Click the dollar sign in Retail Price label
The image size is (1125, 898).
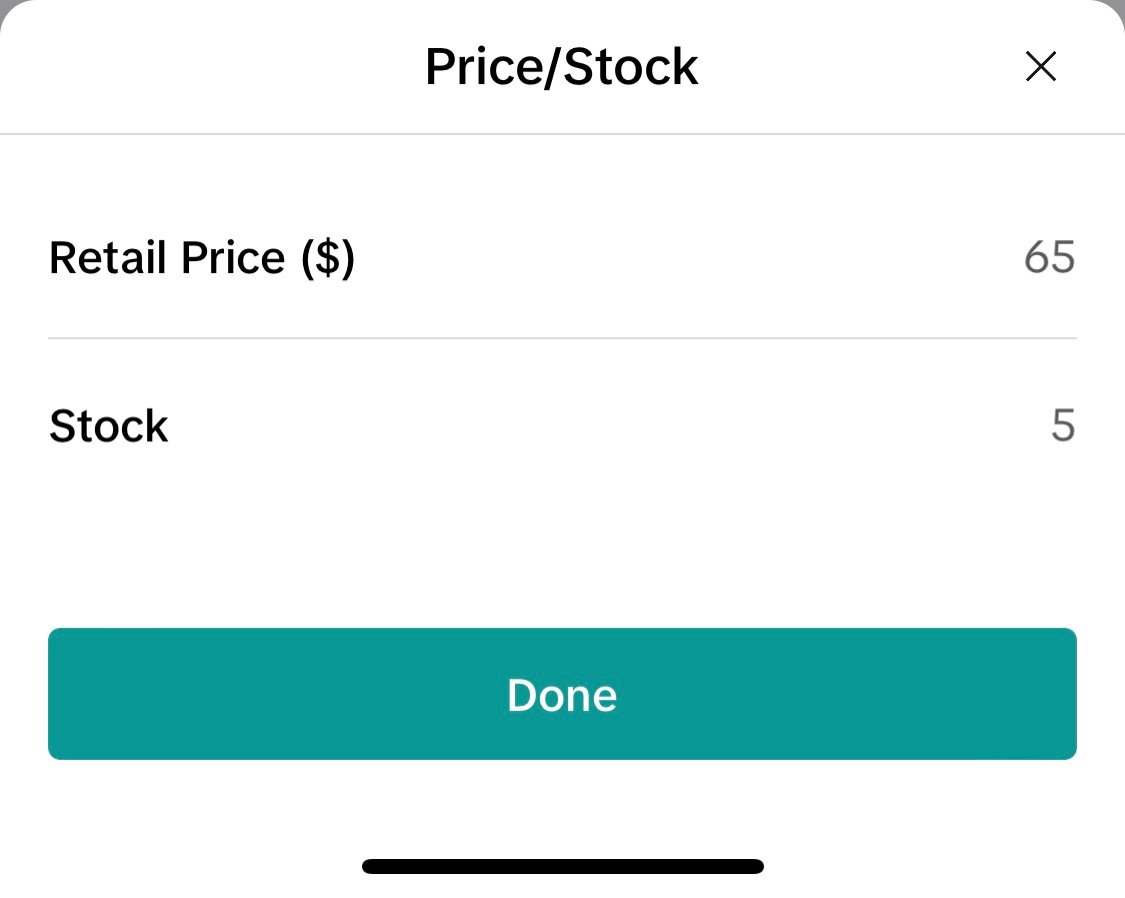tap(328, 257)
